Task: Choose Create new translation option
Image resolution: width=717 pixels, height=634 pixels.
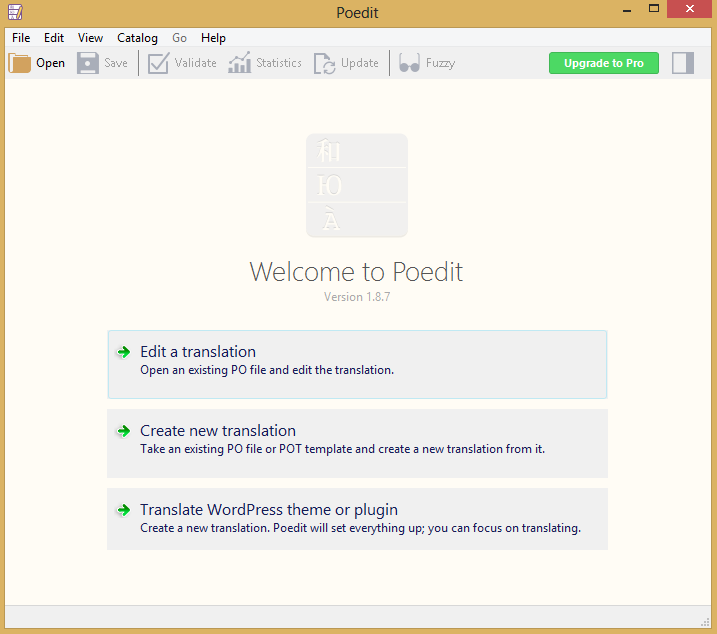Action: click(357, 443)
